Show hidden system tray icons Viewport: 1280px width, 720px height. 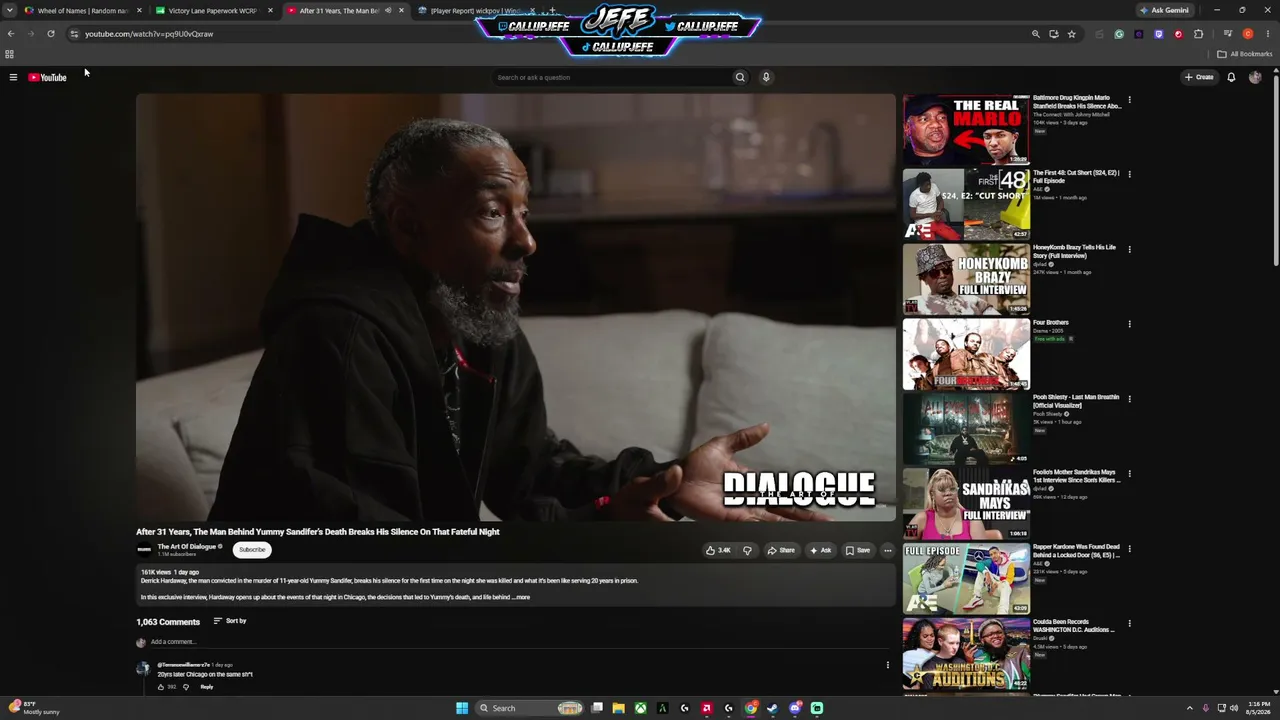[x=1189, y=708]
